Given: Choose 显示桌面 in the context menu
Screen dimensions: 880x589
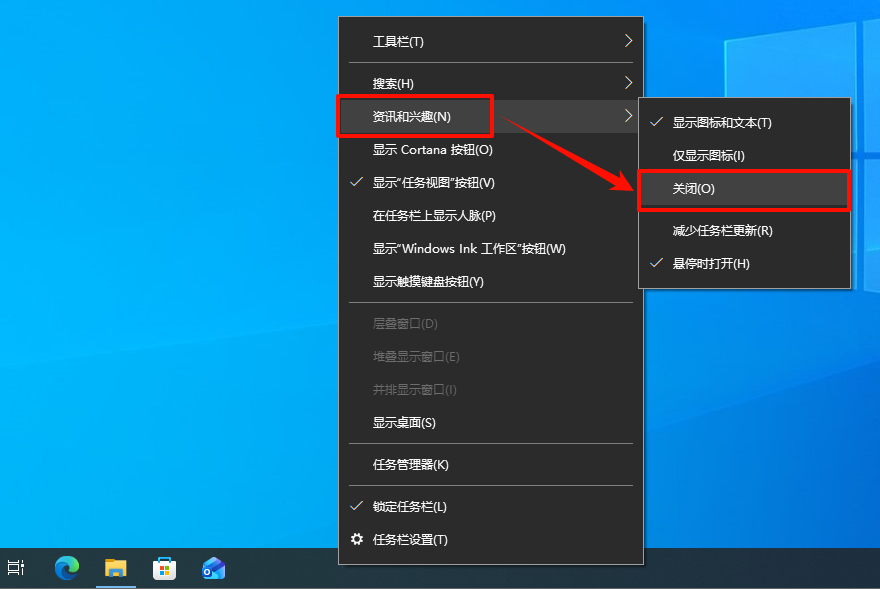Looking at the screenshot, I should 405,422.
